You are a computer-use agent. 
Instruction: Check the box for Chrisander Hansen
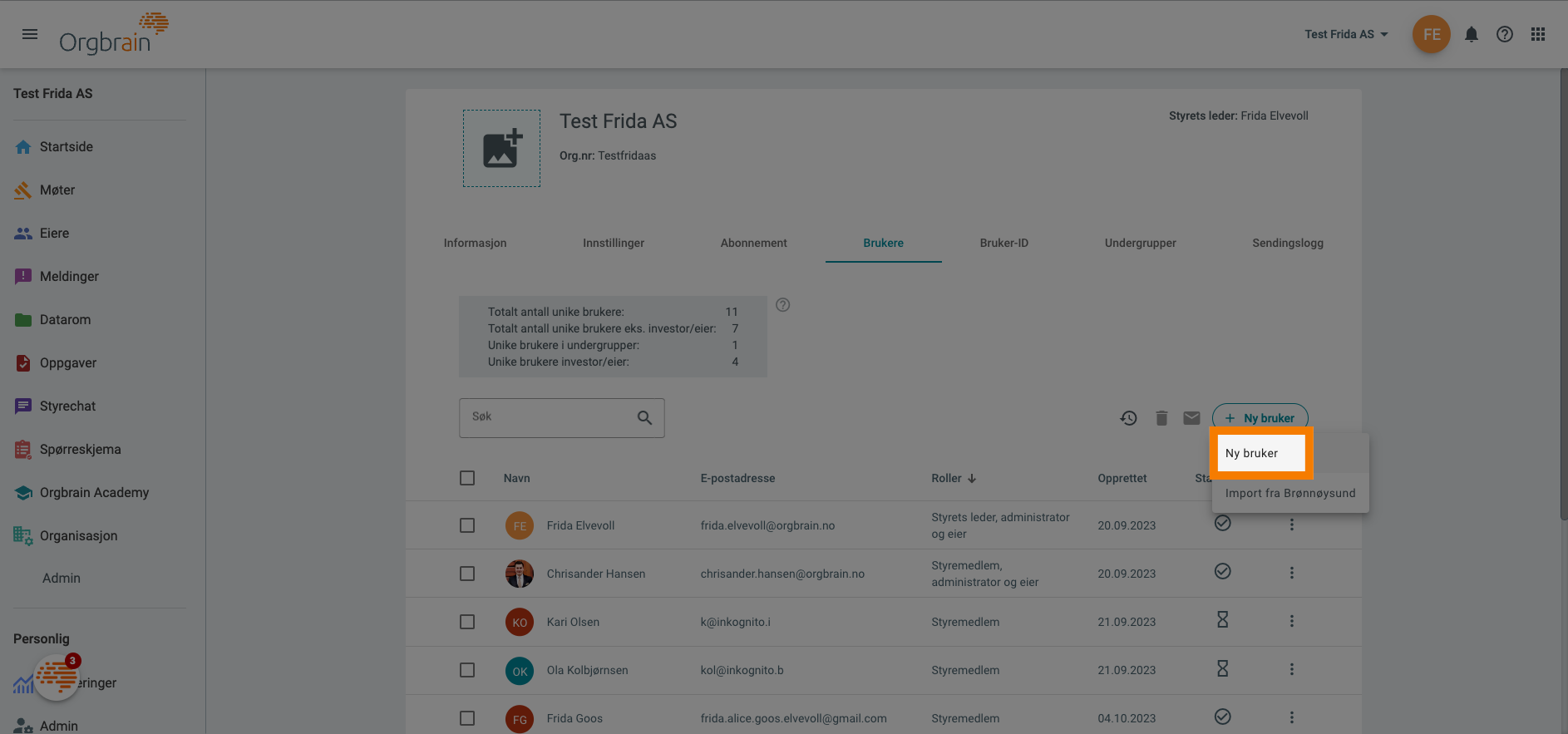[x=467, y=574]
